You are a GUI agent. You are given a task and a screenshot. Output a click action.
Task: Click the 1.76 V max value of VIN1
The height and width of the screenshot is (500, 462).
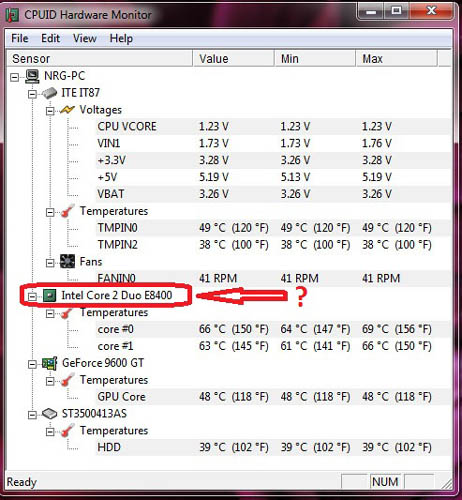pyautogui.click(x=377, y=143)
